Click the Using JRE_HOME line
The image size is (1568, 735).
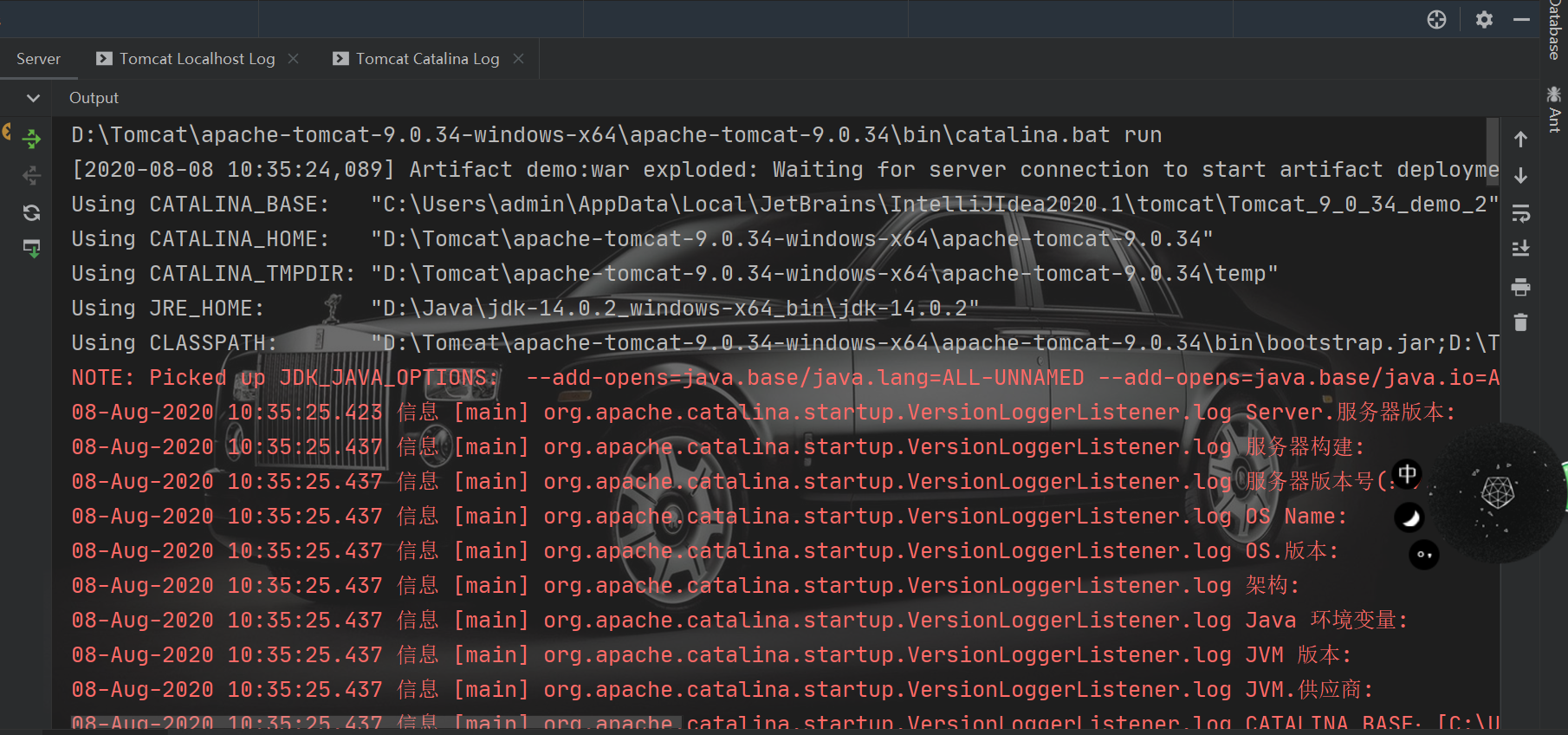(525, 309)
